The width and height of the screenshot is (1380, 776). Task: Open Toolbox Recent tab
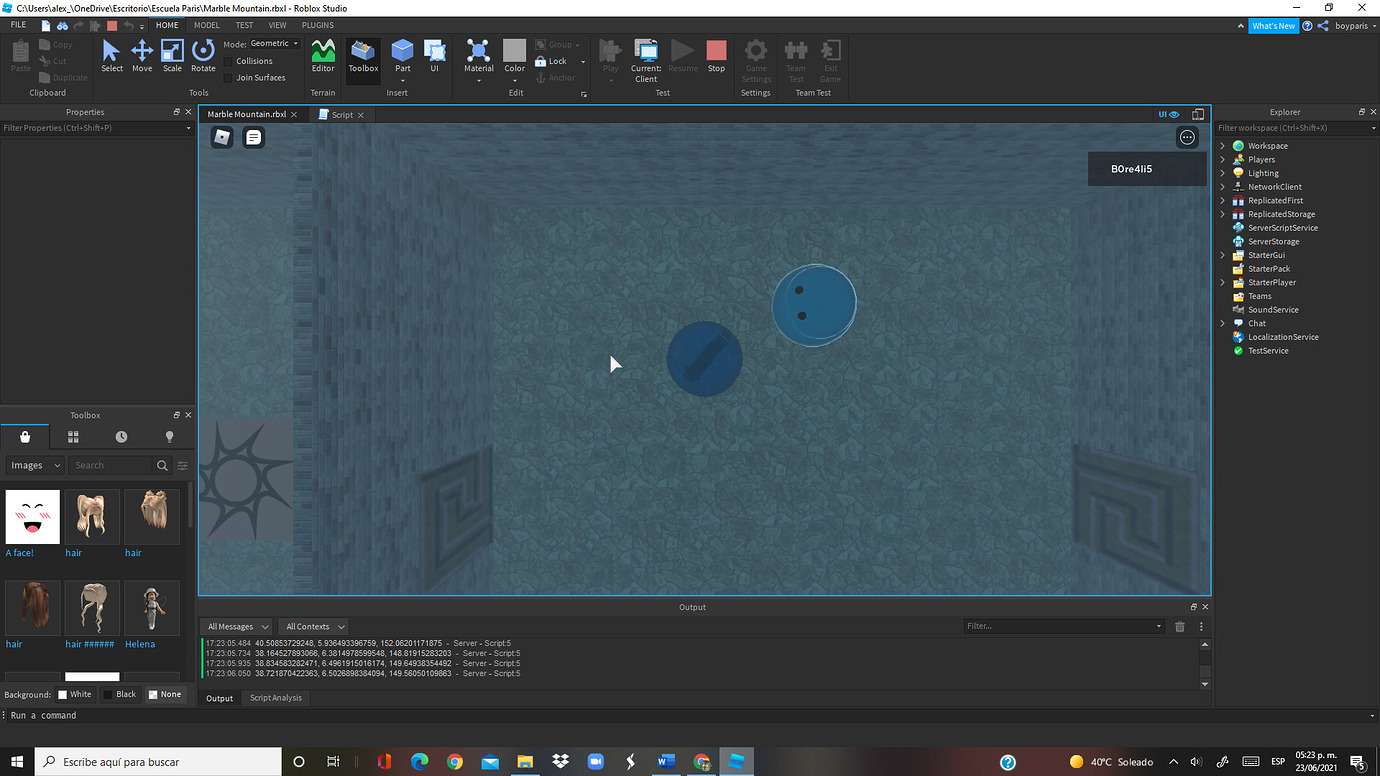[x=121, y=437]
